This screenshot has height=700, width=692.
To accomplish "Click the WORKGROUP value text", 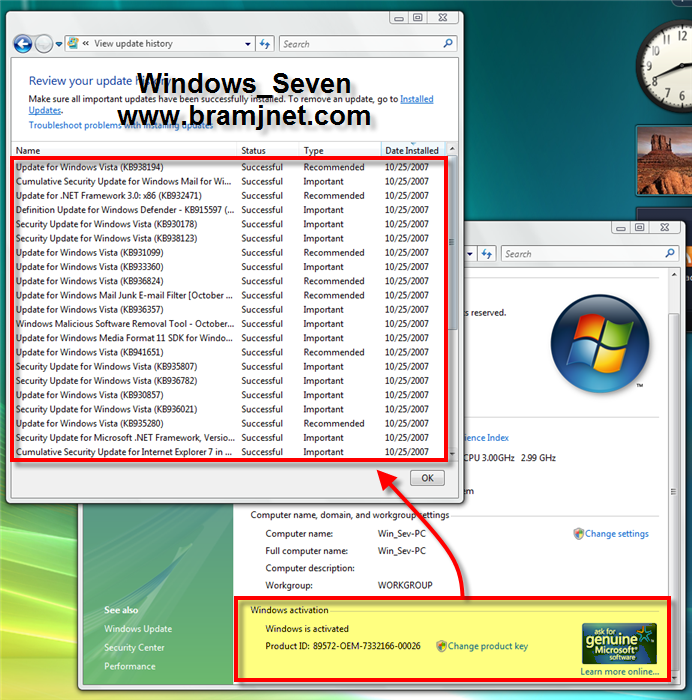I will point(405,585).
